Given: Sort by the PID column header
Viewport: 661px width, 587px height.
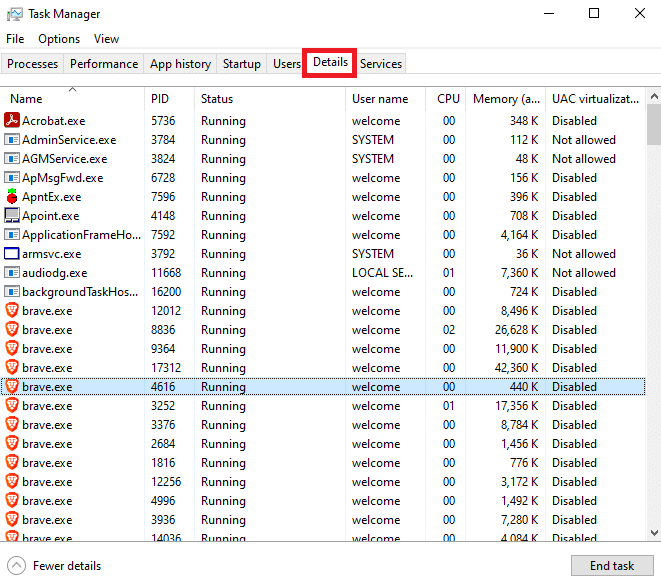Looking at the screenshot, I should pos(169,99).
